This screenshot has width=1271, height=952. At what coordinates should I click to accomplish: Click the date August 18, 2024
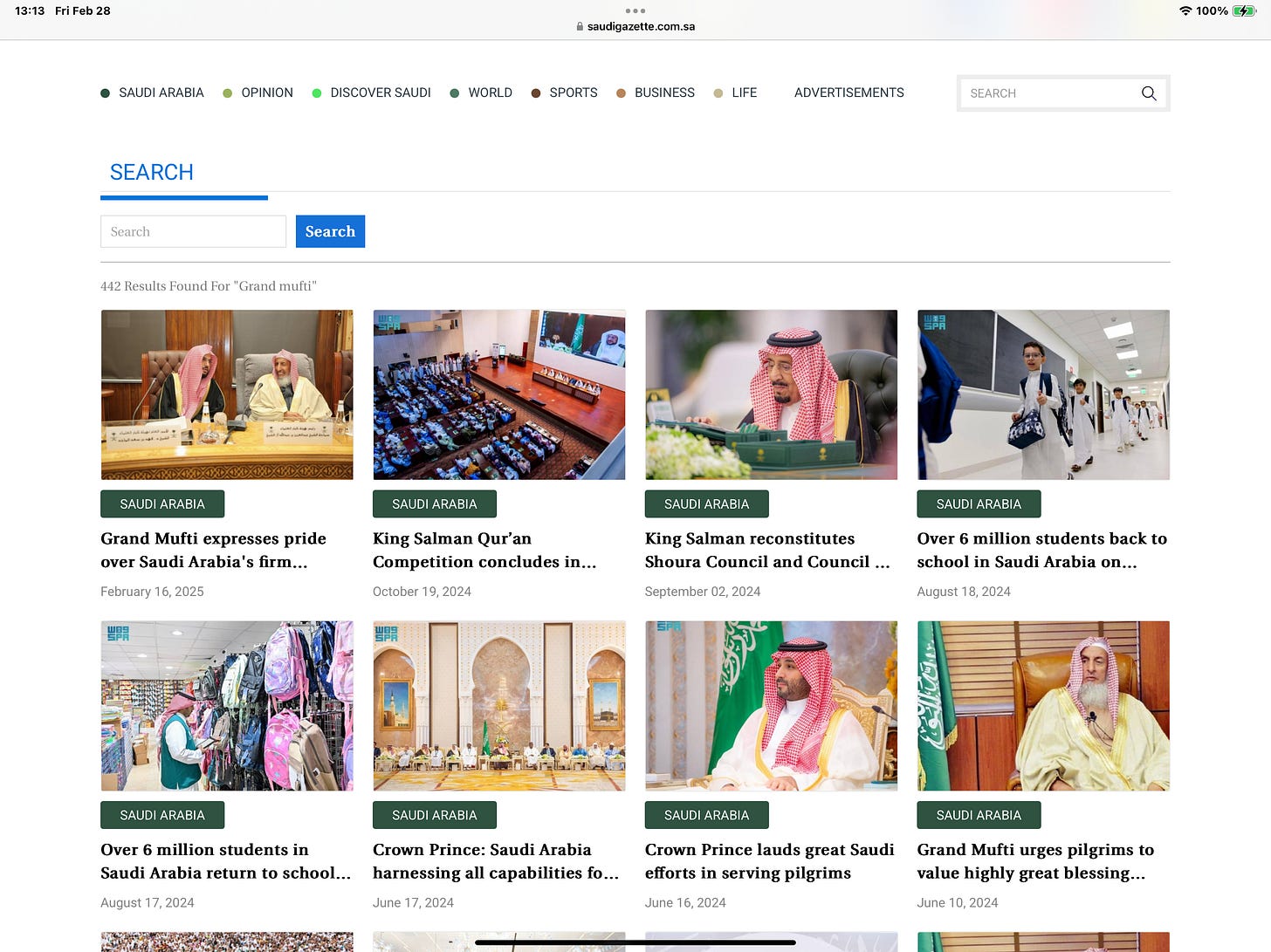click(964, 592)
